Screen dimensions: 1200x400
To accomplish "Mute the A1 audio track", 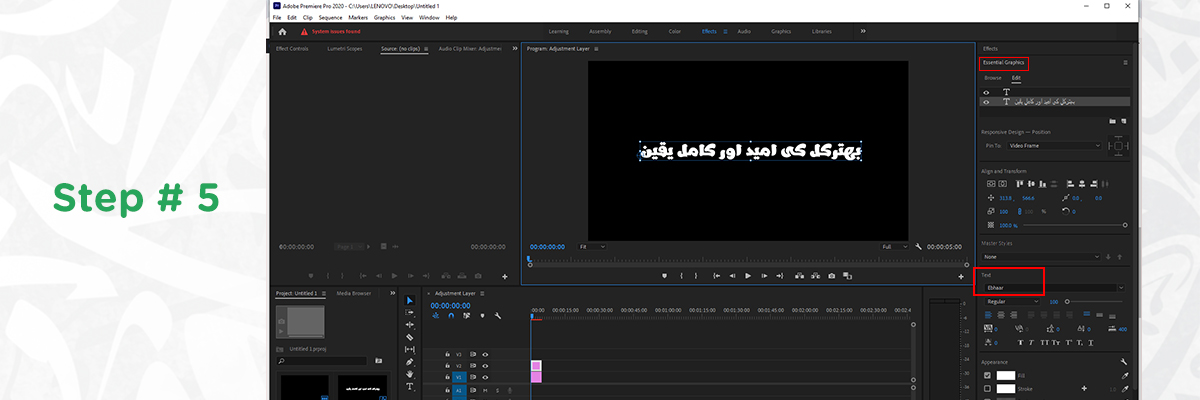I will pyautogui.click(x=485, y=391).
